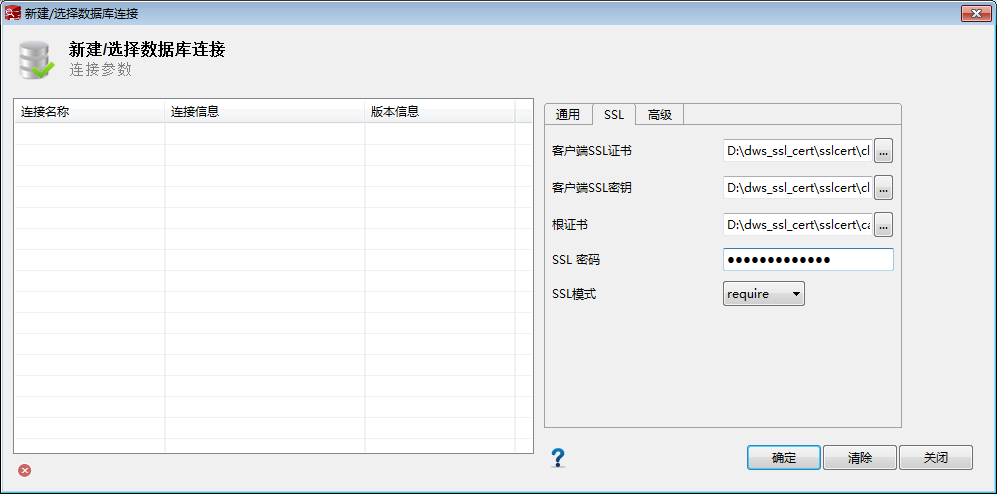This screenshot has width=997, height=494.
Task: Sort by the 连接名称 column header
Action: [x=90, y=112]
